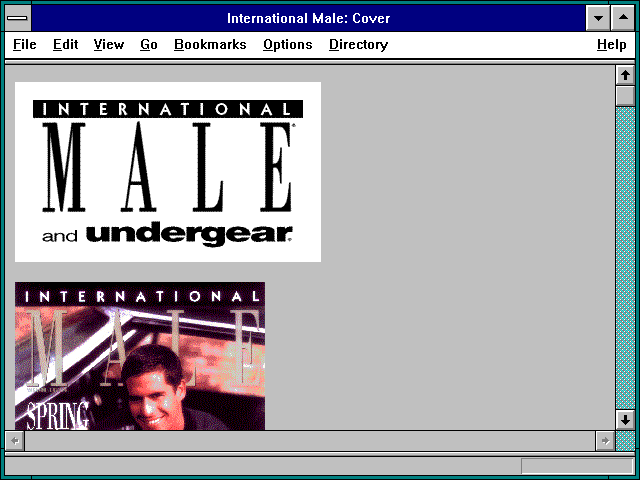This screenshot has width=640, height=480.
Task: Open the View menu
Action: (109, 44)
